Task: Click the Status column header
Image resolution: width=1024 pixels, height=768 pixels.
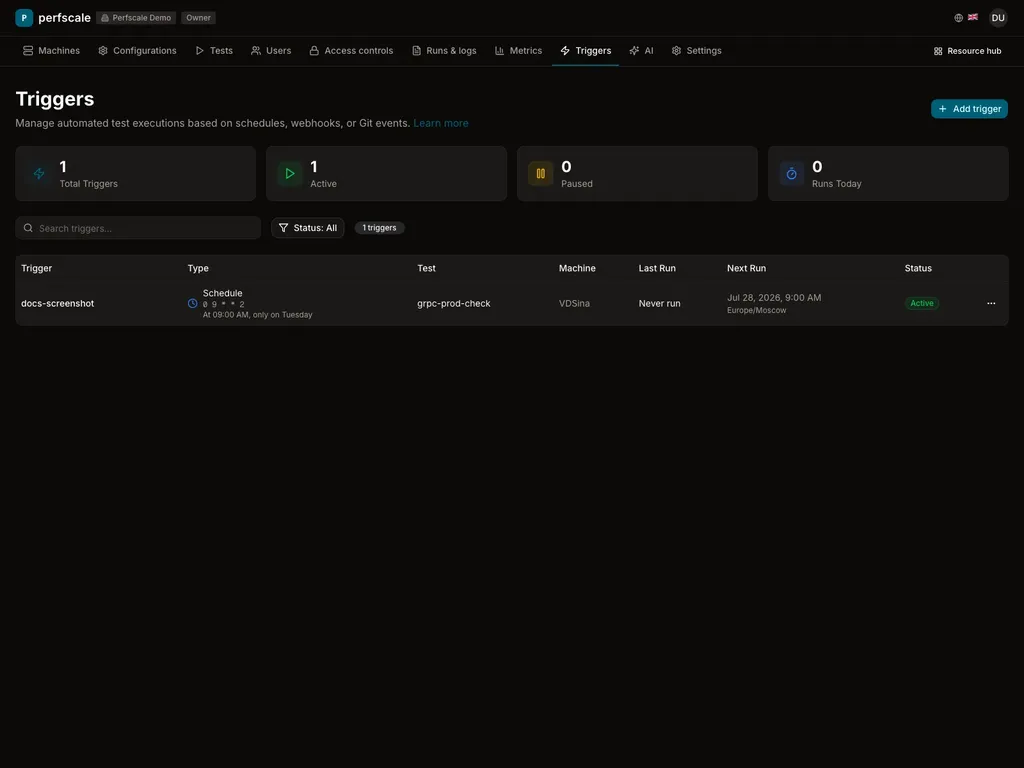Action: click(x=918, y=268)
